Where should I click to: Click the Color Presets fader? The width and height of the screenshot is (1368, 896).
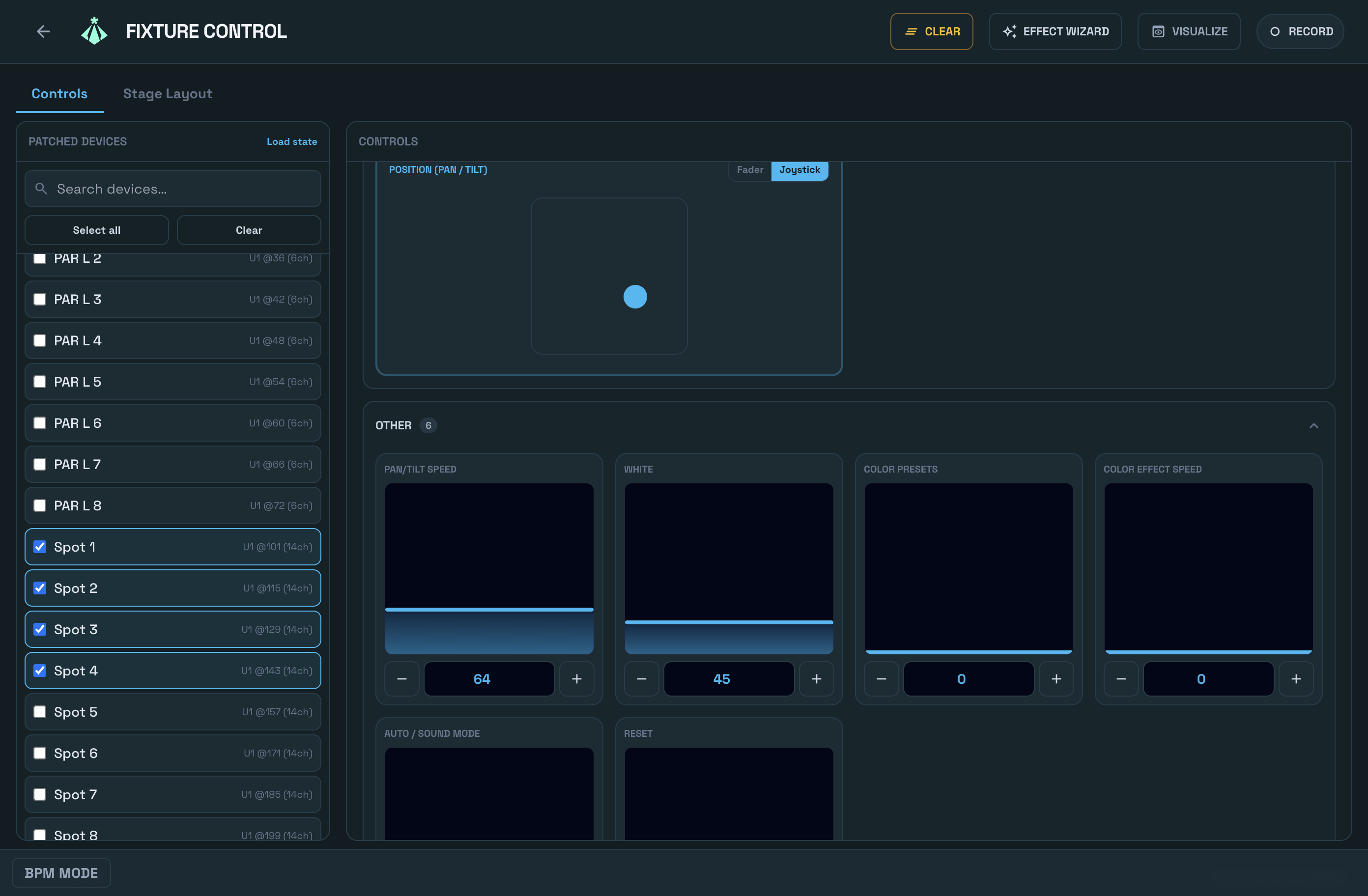tap(969, 568)
